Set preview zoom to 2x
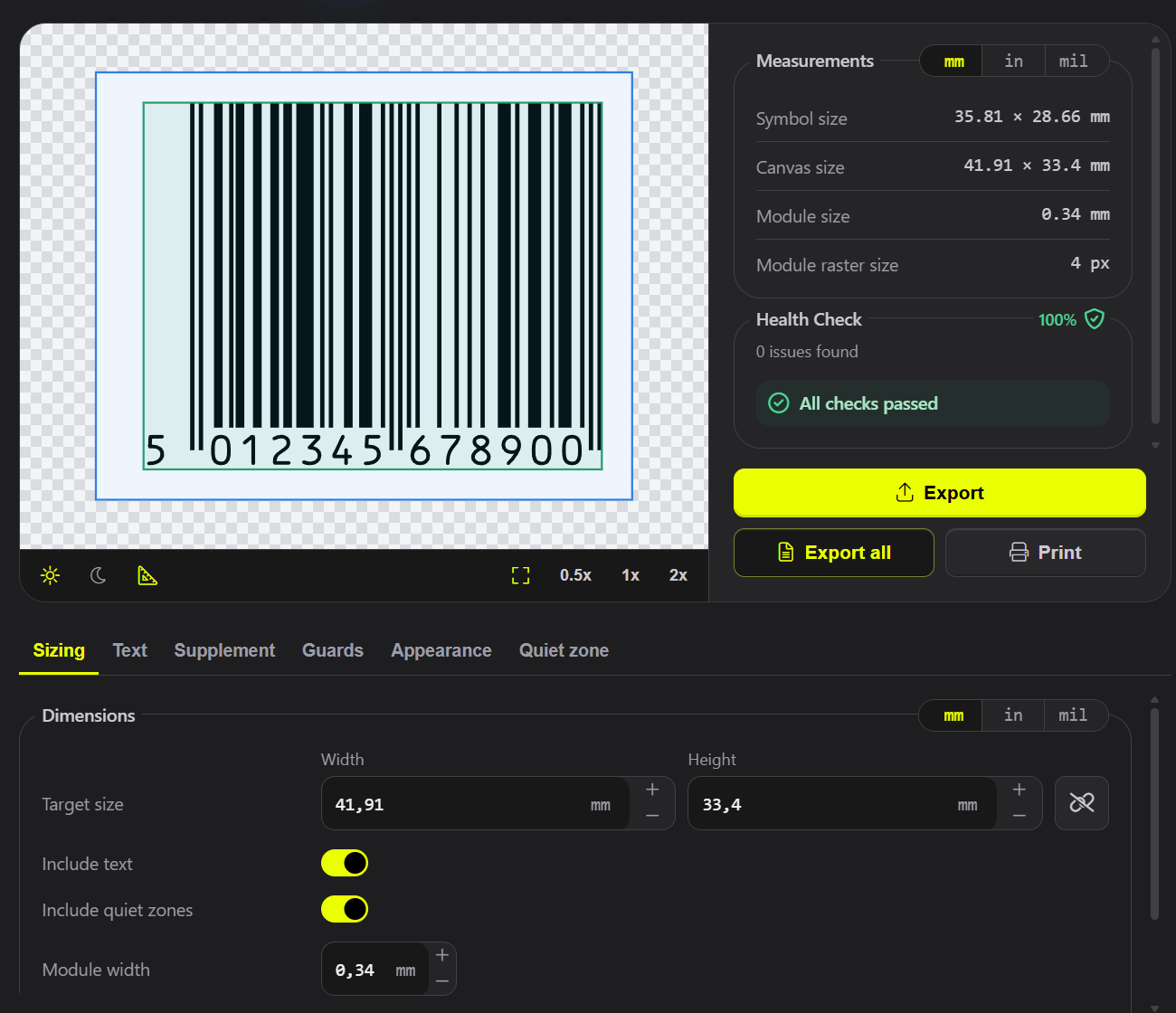Image resolution: width=1176 pixels, height=1013 pixels. tap(678, 575)
